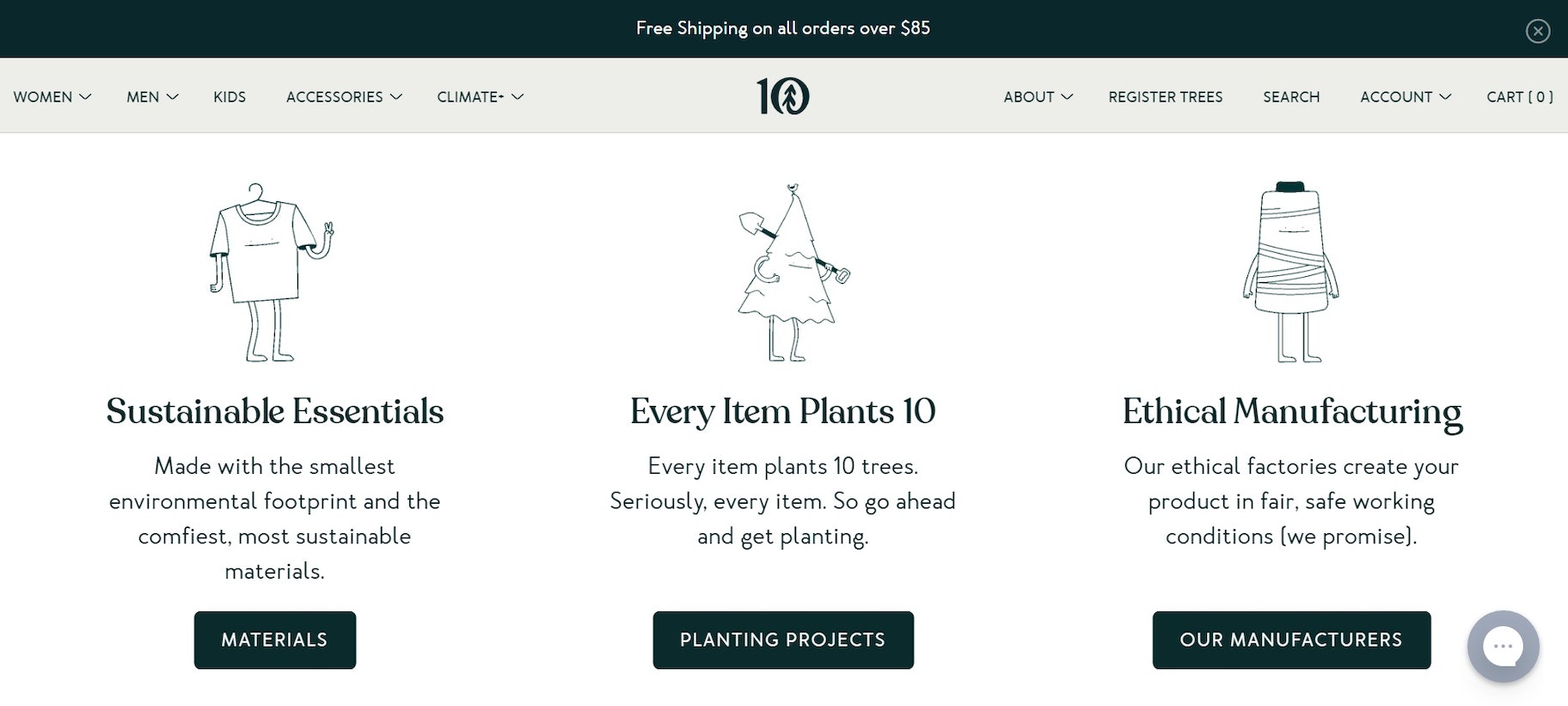The height and width of the screenshot is (706, 1568).
Task: Click the Every Item Plants 10 heading
Action: [782, 412]
